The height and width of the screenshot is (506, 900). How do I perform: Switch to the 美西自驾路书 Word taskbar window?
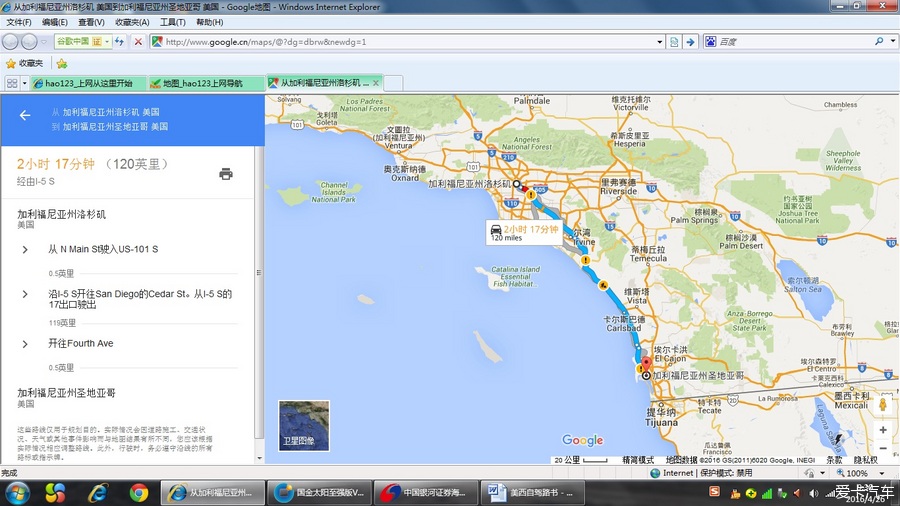click(533, 493)
